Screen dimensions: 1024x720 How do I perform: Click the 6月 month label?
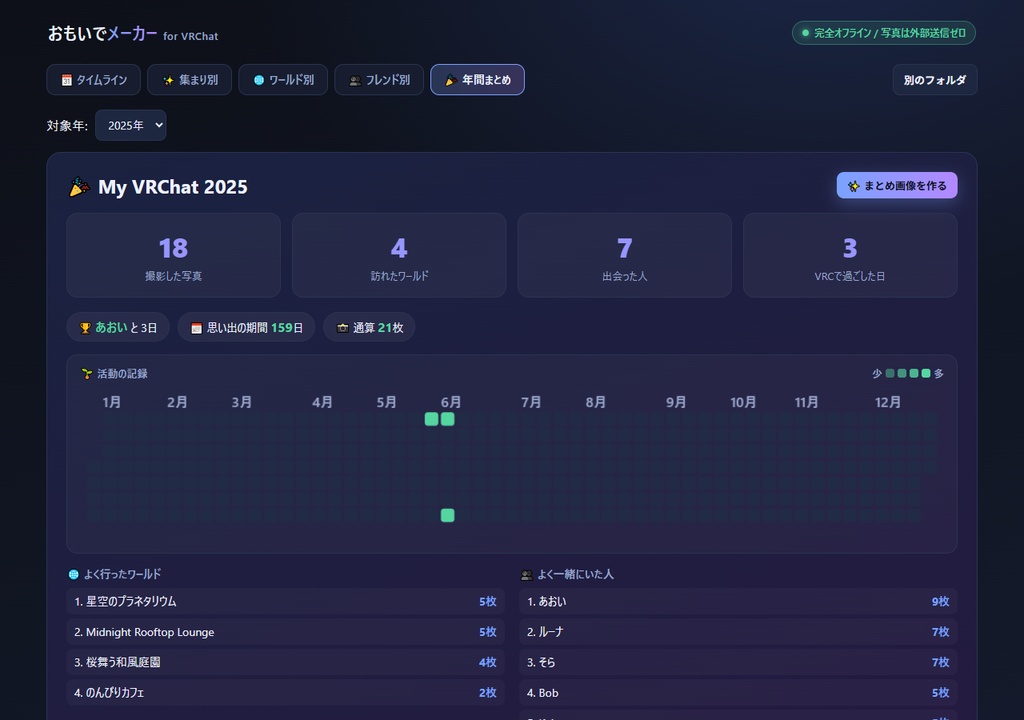(x=451, y=402)
